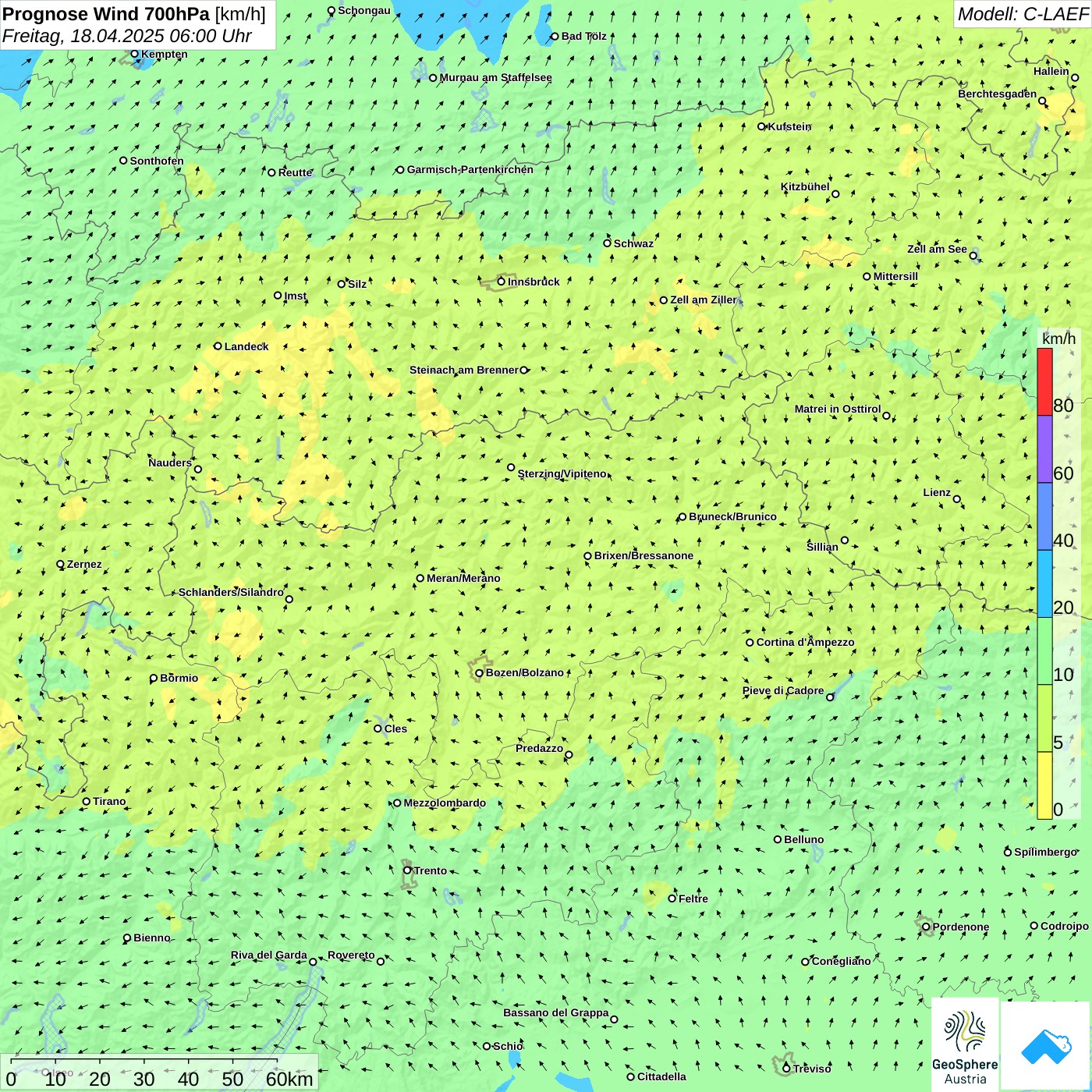Click the Conegliano label

tap(841, 961)
